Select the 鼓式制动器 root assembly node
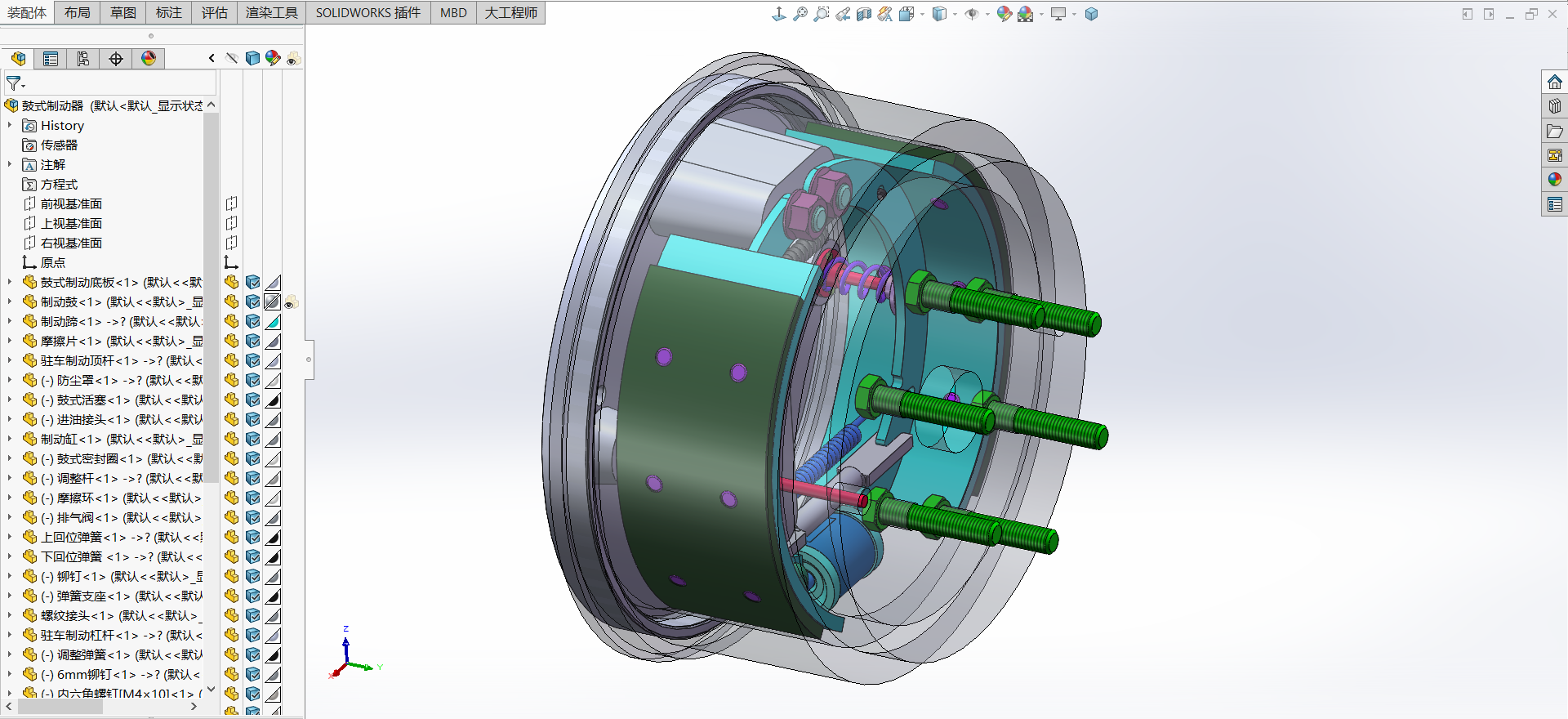 tap(104, 105)
